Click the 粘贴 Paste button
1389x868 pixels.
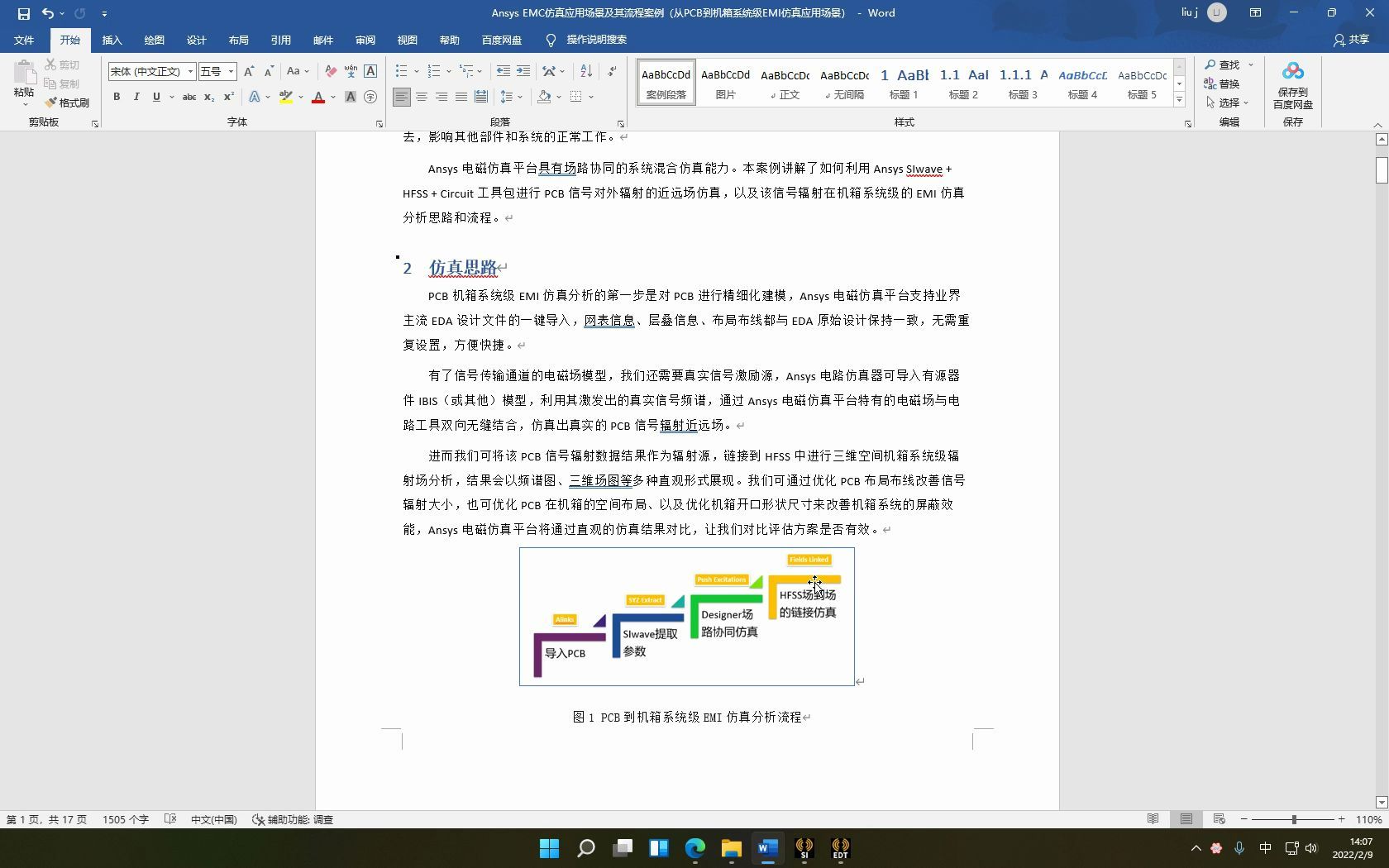pos(24,83)
